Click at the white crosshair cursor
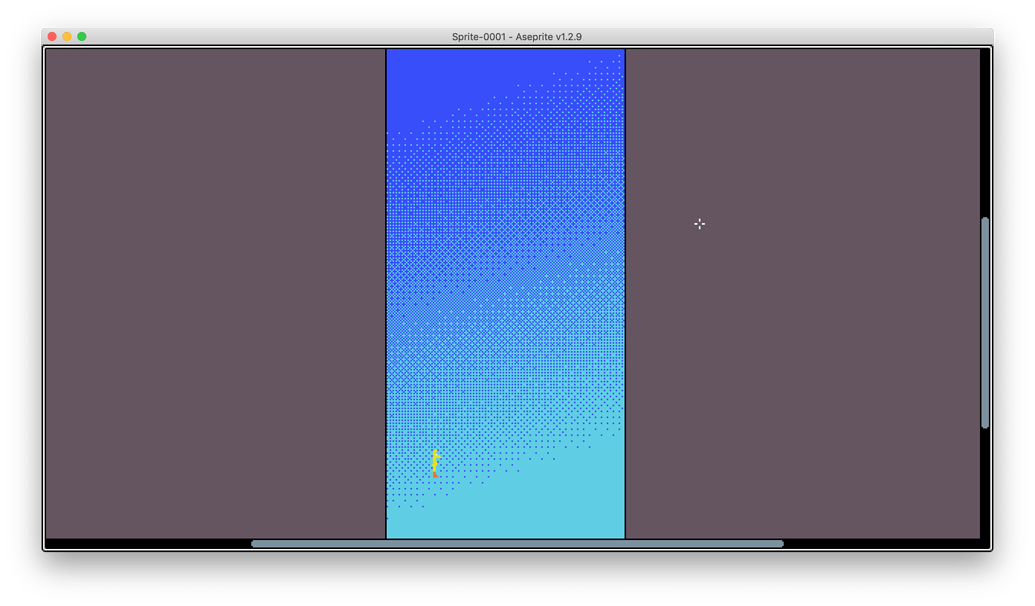1035x606 pixels. 699,224
